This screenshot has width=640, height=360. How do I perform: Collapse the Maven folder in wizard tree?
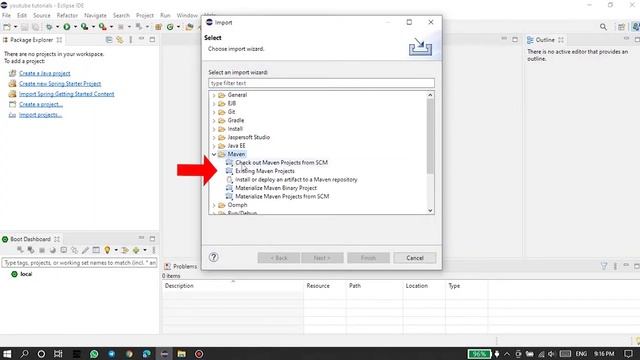point(214,154)
